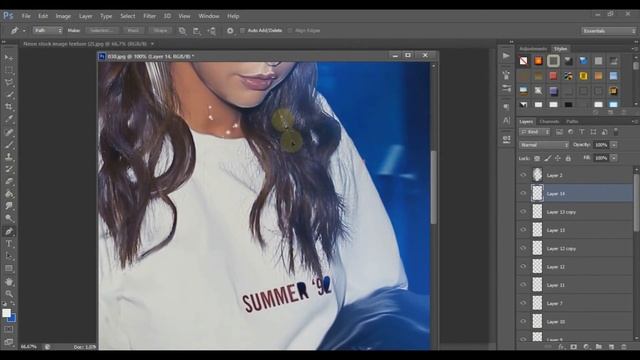
Task: Hide Layer 14 visibility eye
Action: (523, 193)
